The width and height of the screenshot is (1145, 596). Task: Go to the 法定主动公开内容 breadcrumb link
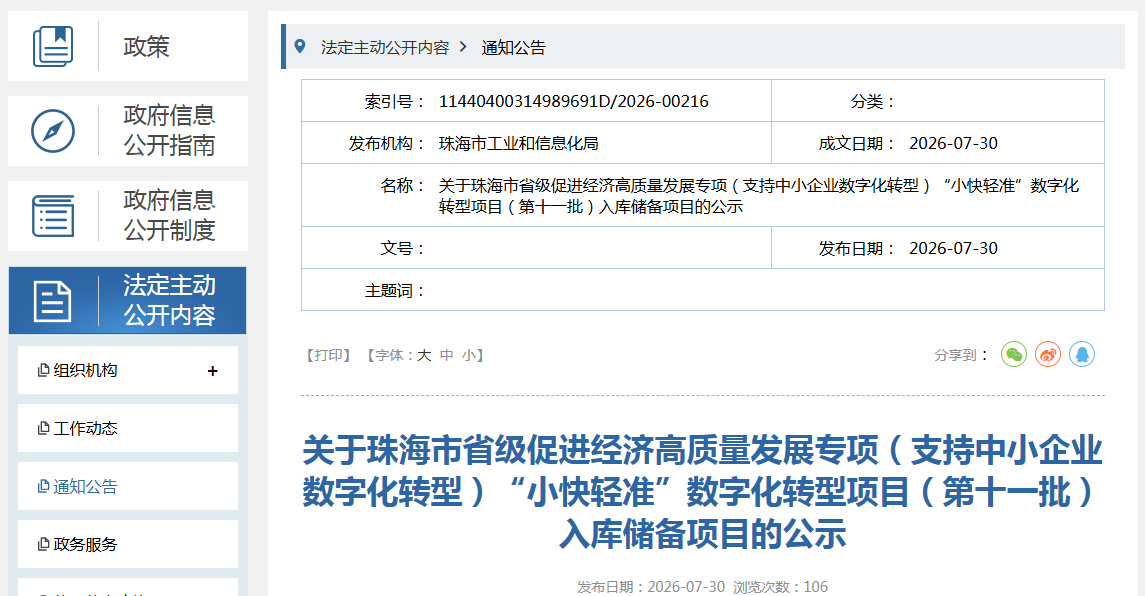[x=385, y=47]
